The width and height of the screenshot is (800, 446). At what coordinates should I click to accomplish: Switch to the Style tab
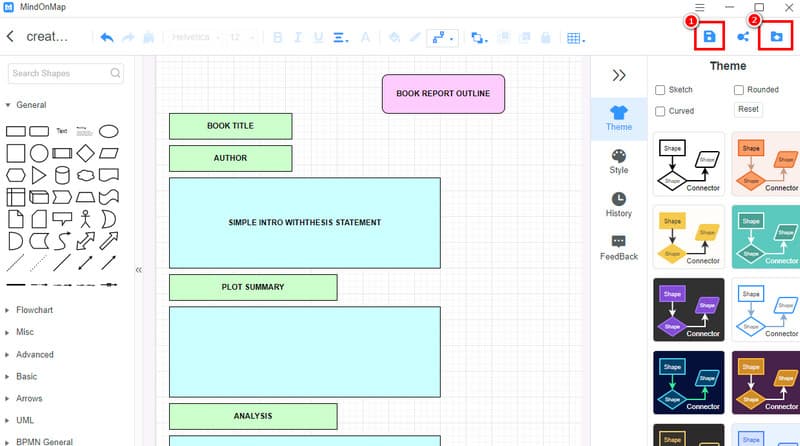[x=618, y=161]
